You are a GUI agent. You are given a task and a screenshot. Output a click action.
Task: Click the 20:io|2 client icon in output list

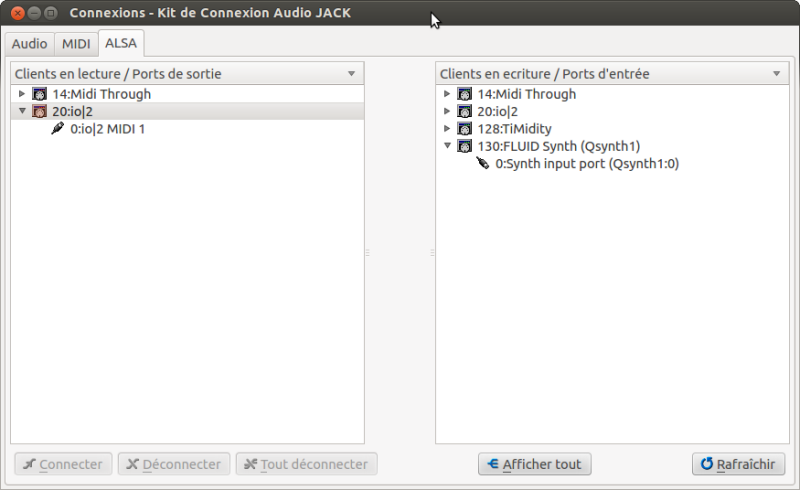39,111
